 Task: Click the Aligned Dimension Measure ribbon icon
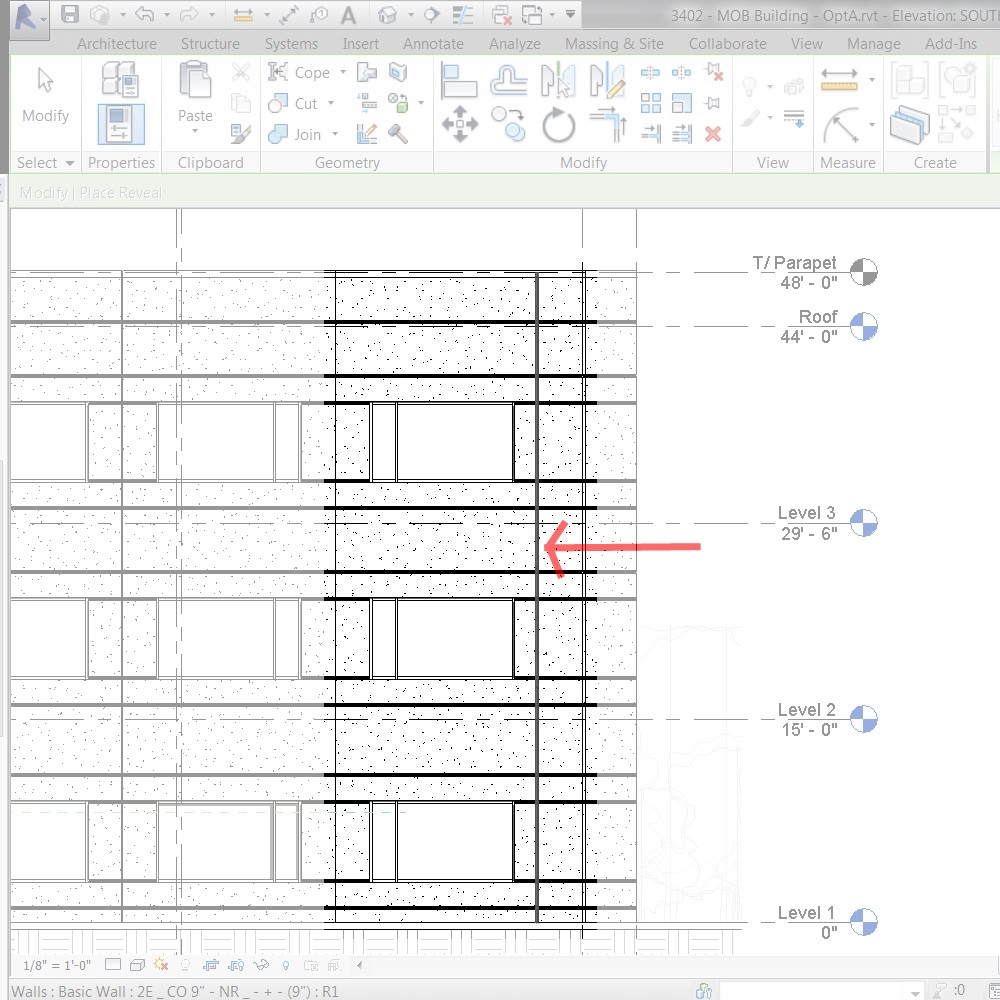click(x=839, y=80)
